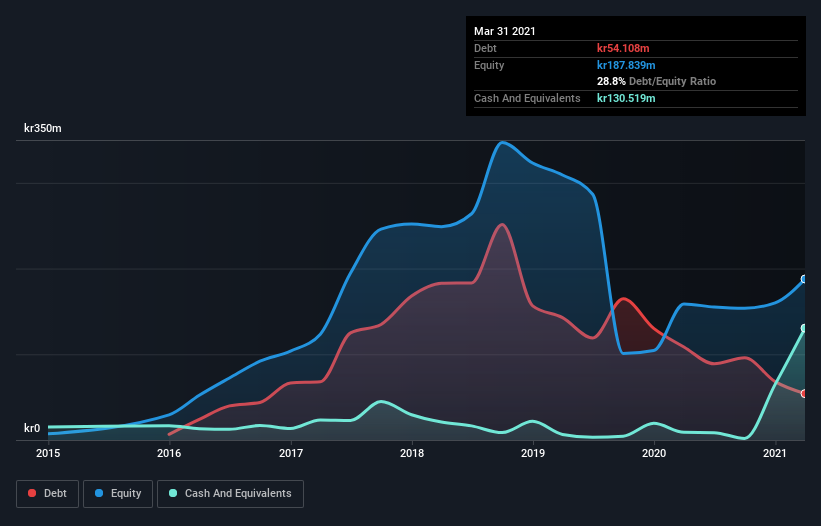Viewport: 821px width, 526px height.
Task: Click the kr54.108m debt value
Action: 623,48
